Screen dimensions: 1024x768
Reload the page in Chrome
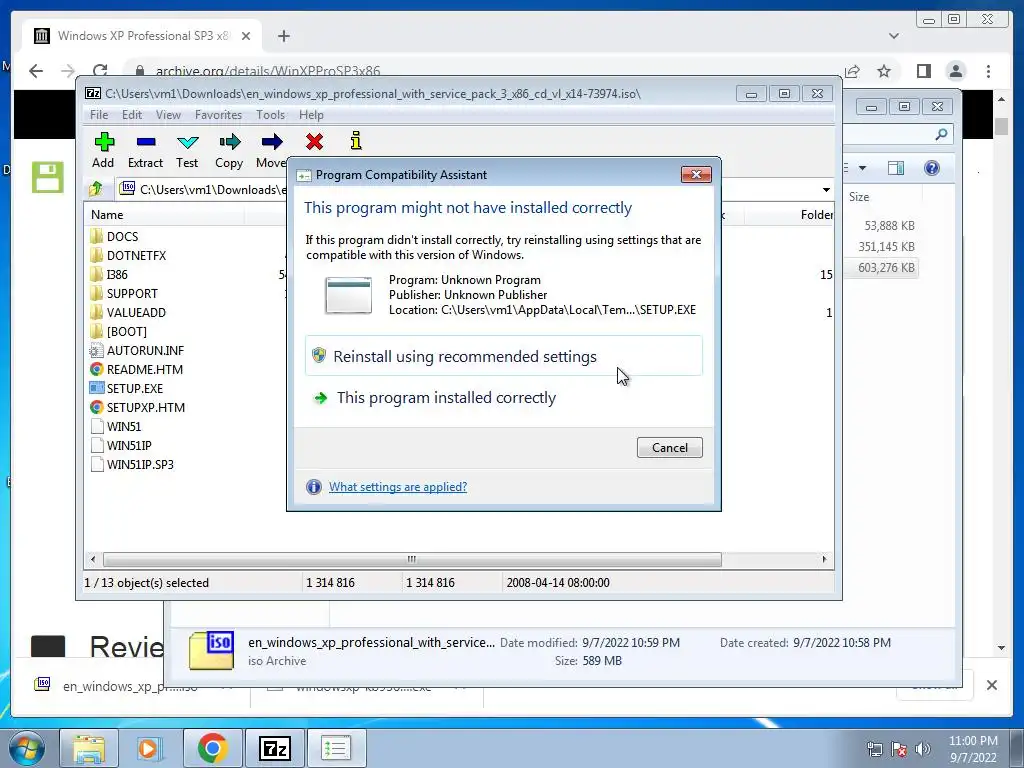click(99, 71)
